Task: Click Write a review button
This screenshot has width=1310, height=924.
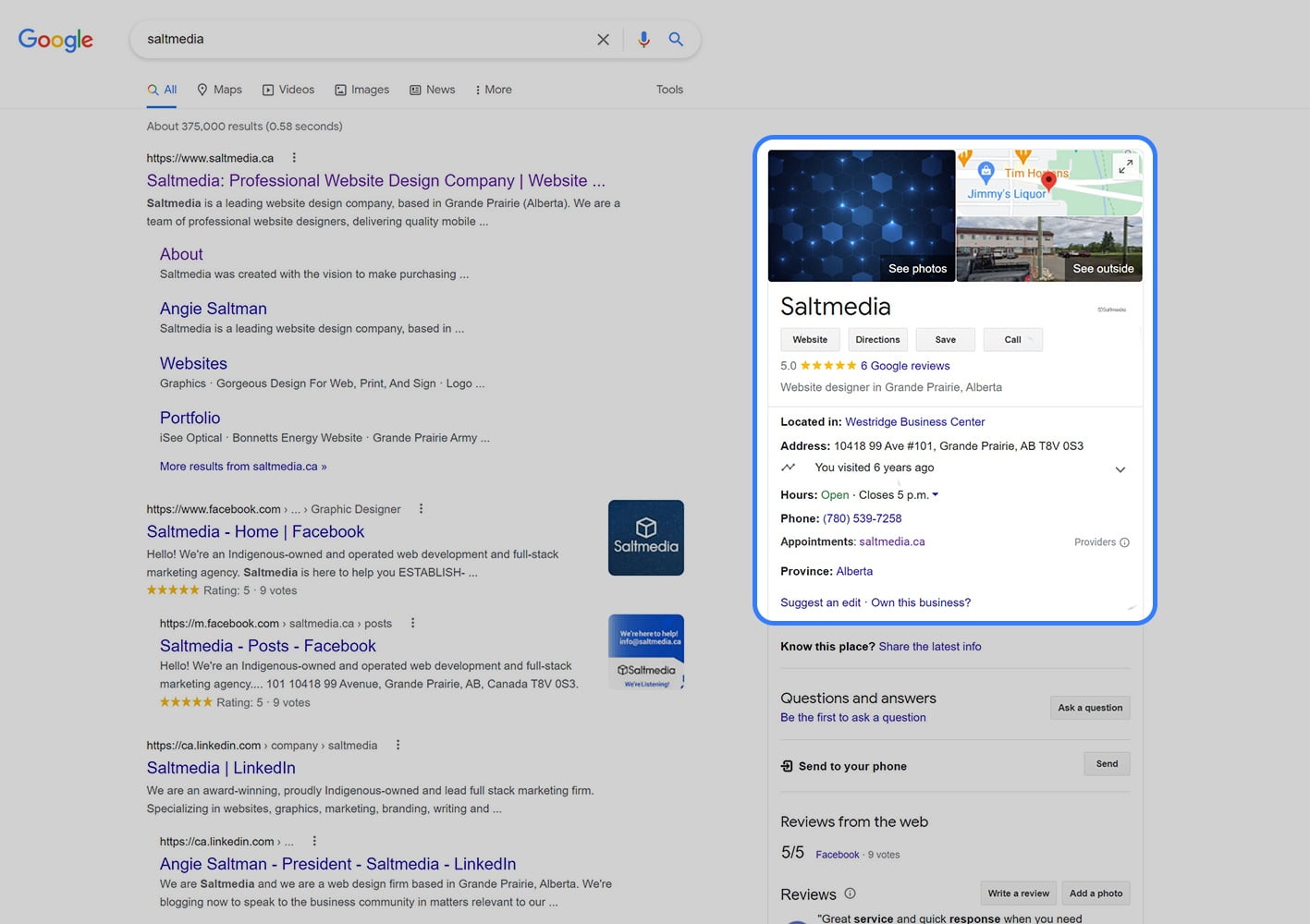Action: click(1018, 894)
